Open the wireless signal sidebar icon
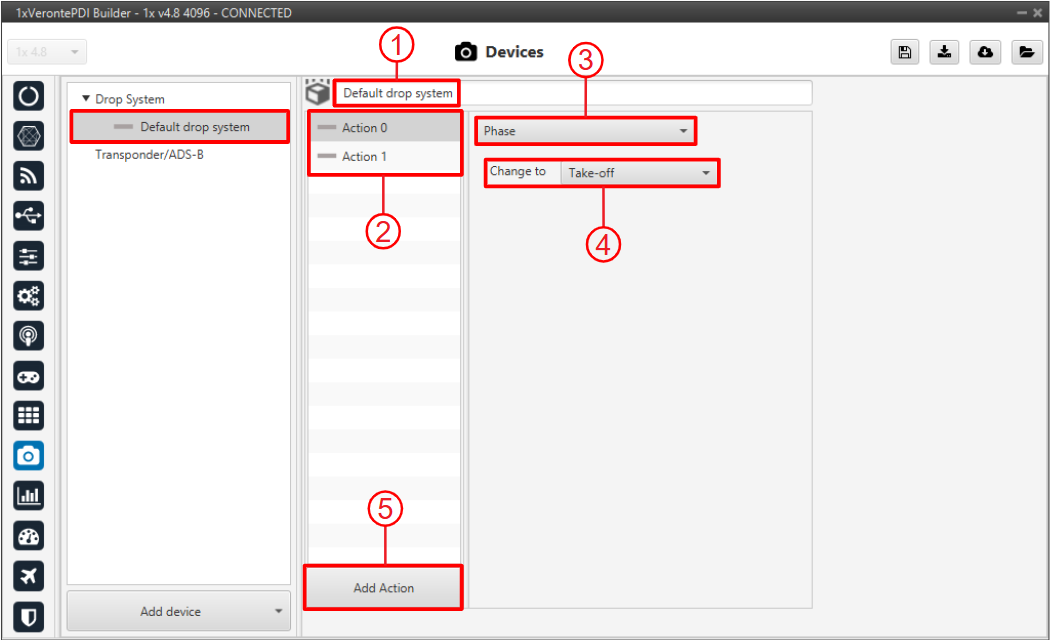Viewport: 1050px width, 640px height. [29, 175]
